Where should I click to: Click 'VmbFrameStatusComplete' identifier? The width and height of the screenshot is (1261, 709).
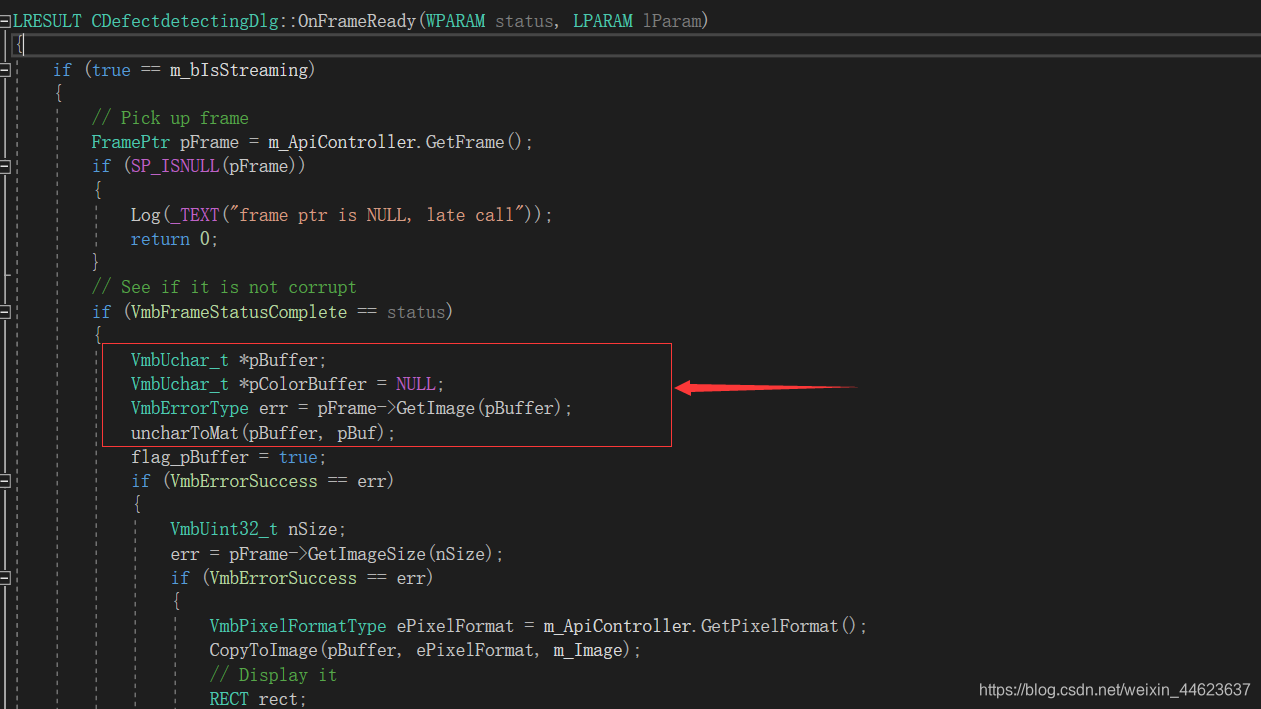(x=238, y=312)
